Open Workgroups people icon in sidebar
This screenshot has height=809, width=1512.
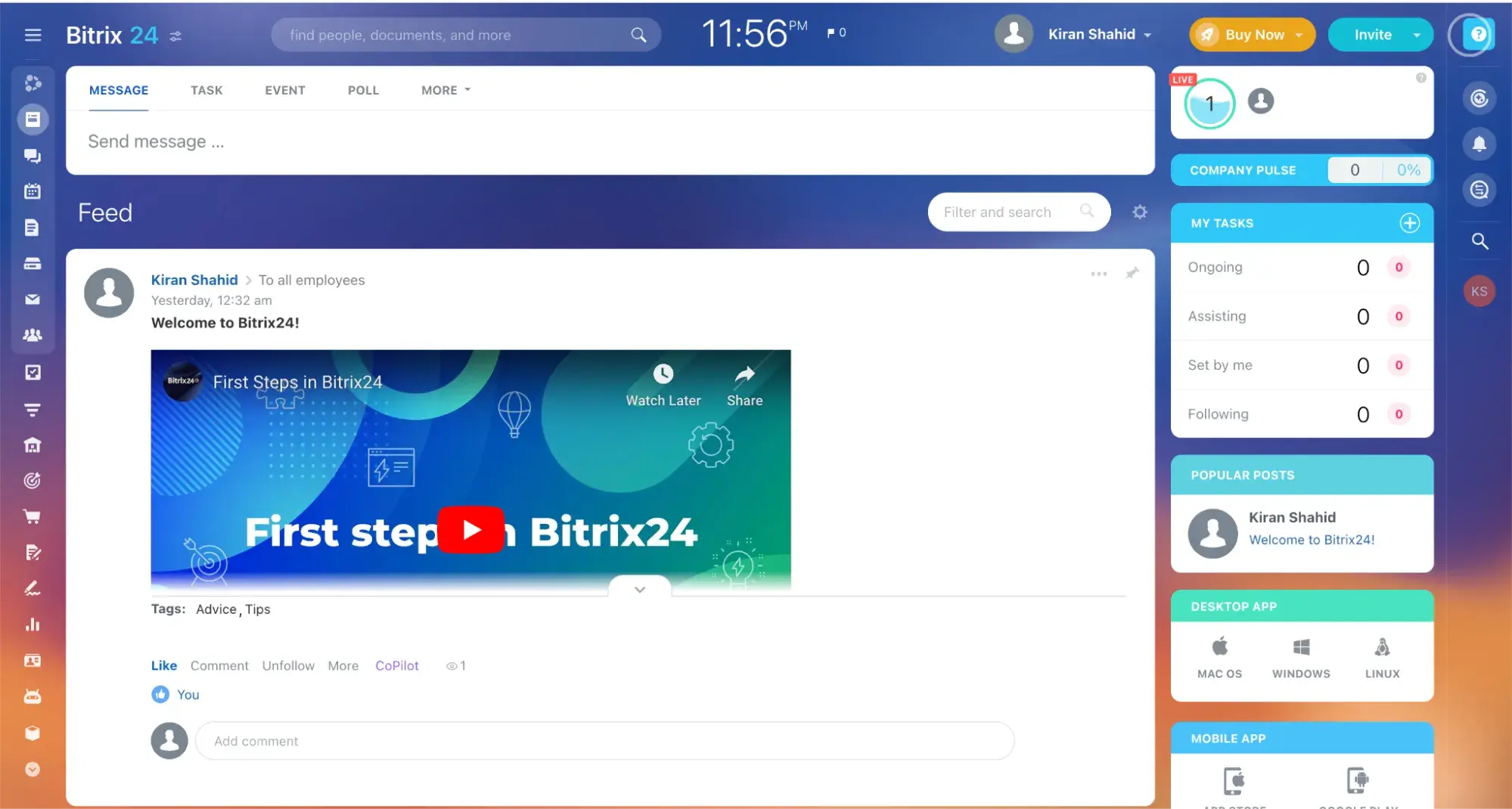click(x=33, y=335)
